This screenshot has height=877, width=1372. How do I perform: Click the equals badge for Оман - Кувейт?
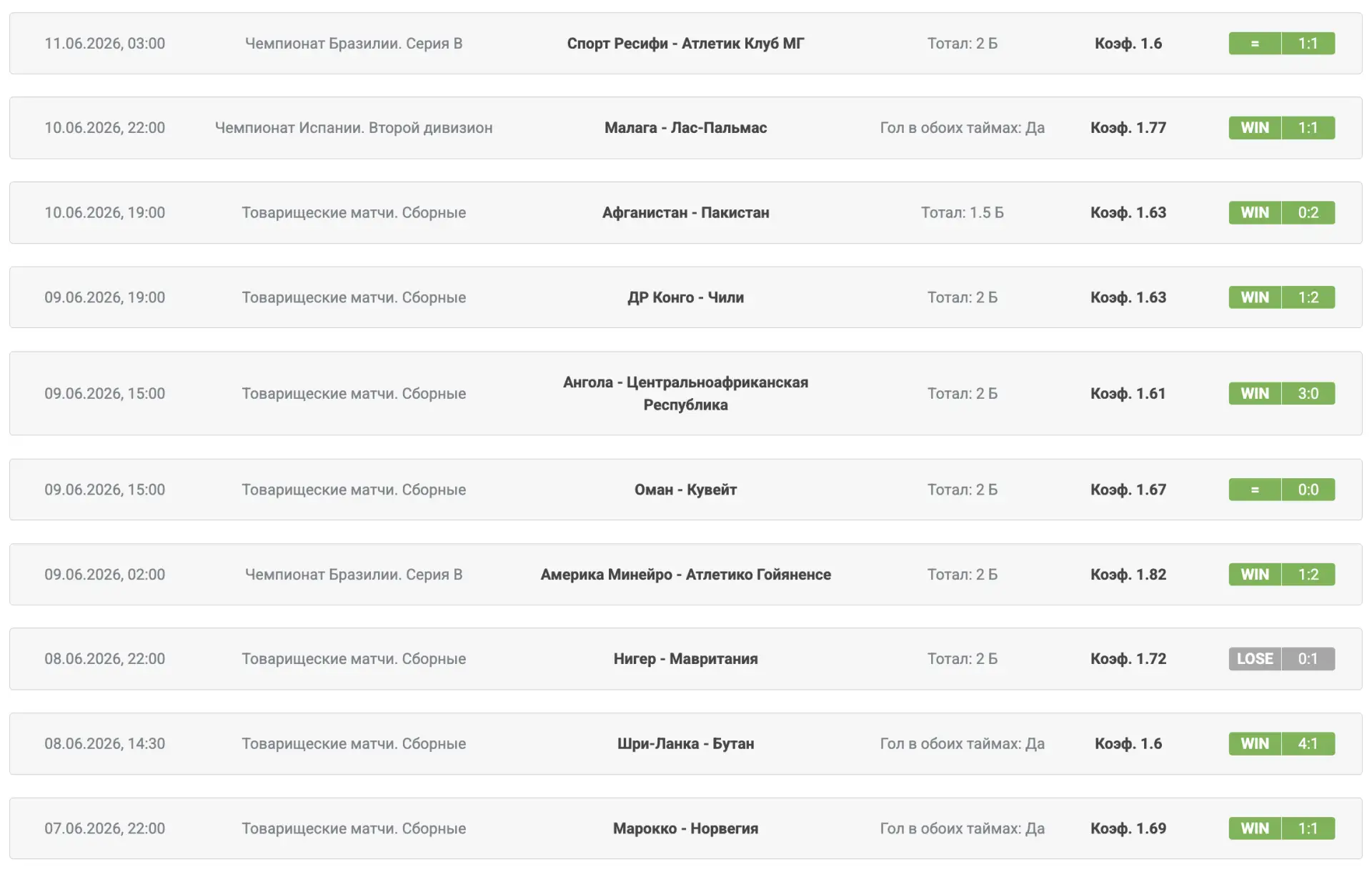[x=1255, y=490]
